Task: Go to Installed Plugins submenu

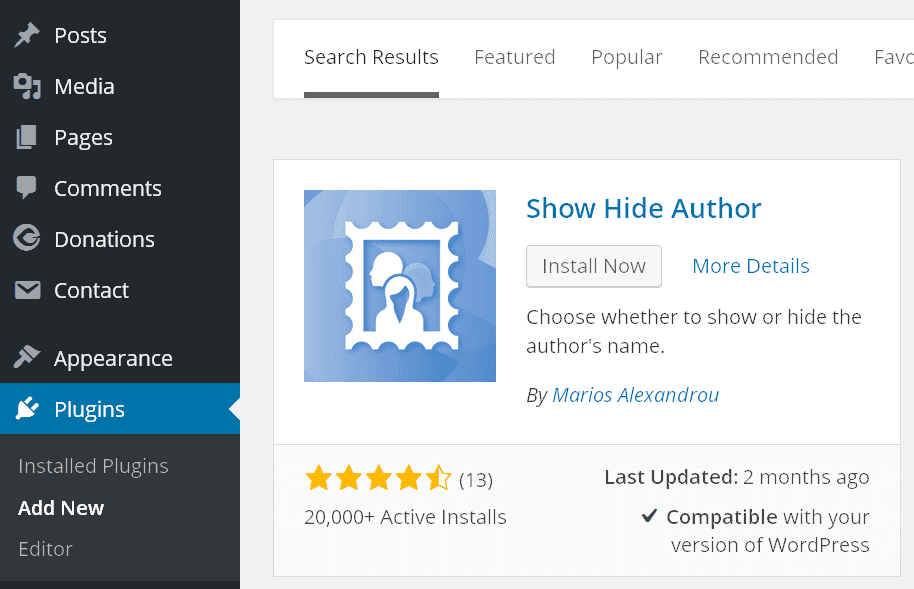Action: [93, 466]
